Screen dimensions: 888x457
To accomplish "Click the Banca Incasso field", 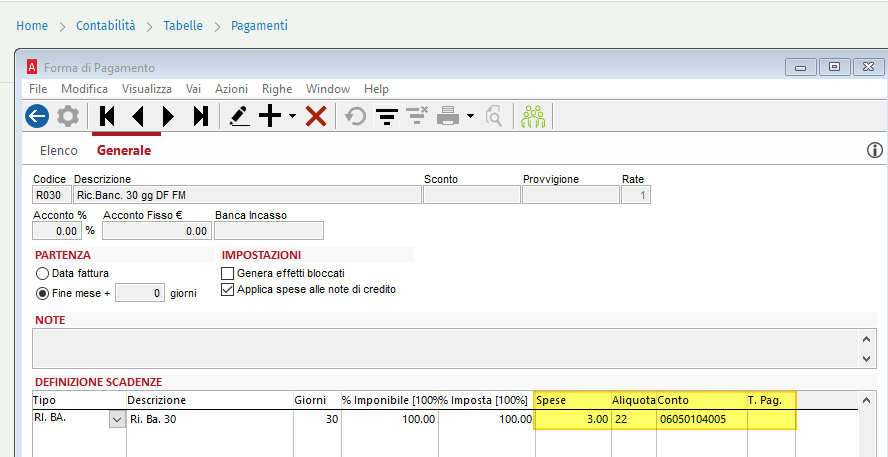I will (268, 230).
